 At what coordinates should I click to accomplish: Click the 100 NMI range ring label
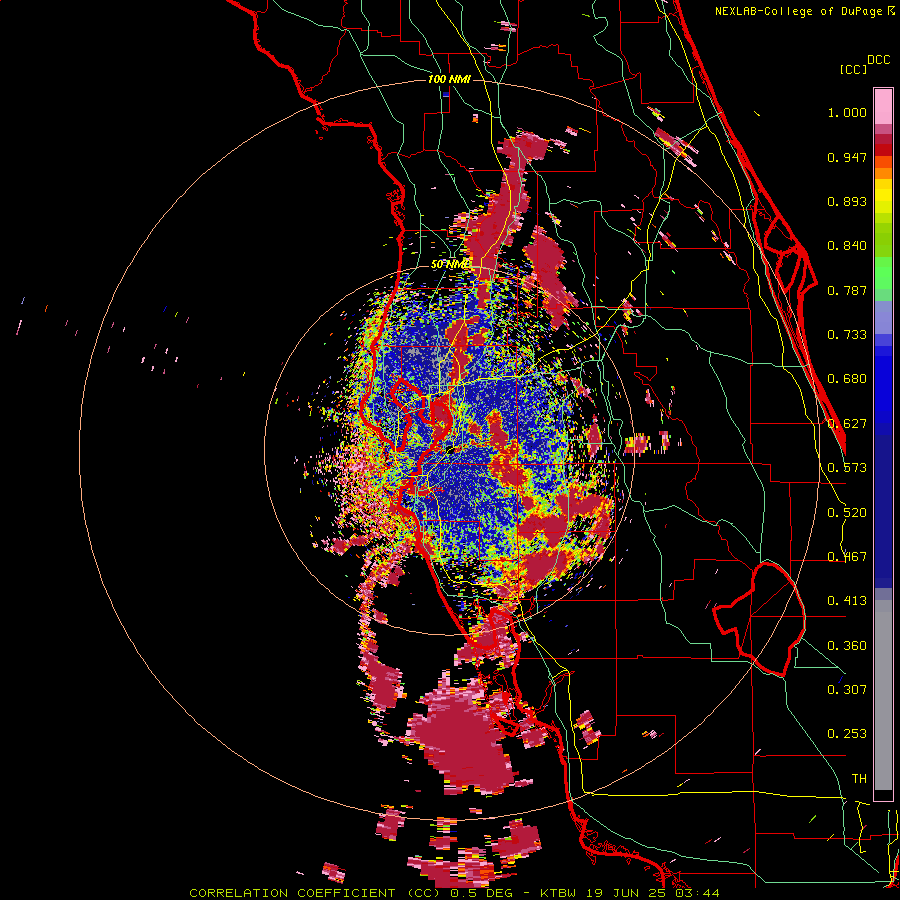449,79
